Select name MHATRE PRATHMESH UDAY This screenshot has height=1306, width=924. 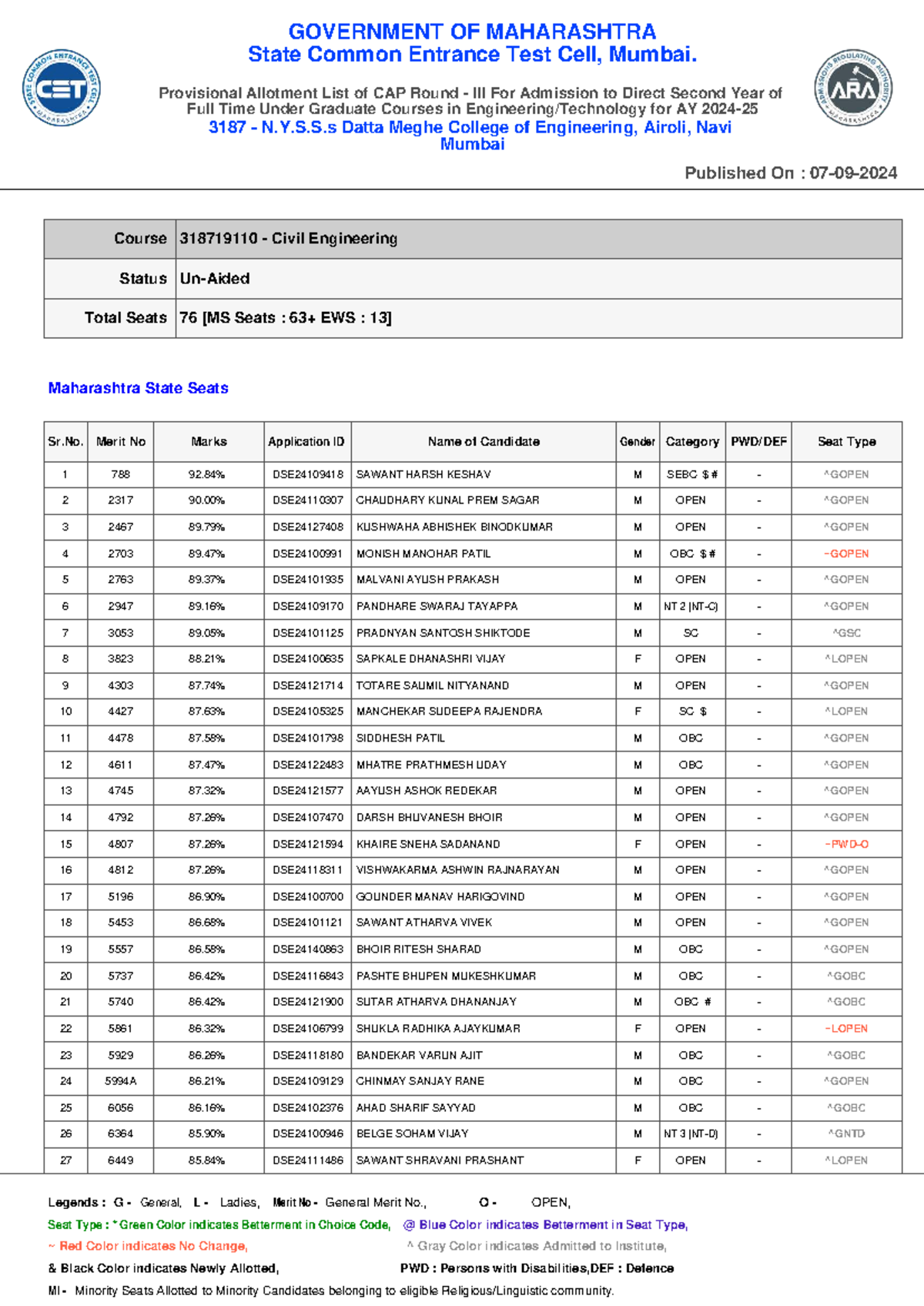431,765
